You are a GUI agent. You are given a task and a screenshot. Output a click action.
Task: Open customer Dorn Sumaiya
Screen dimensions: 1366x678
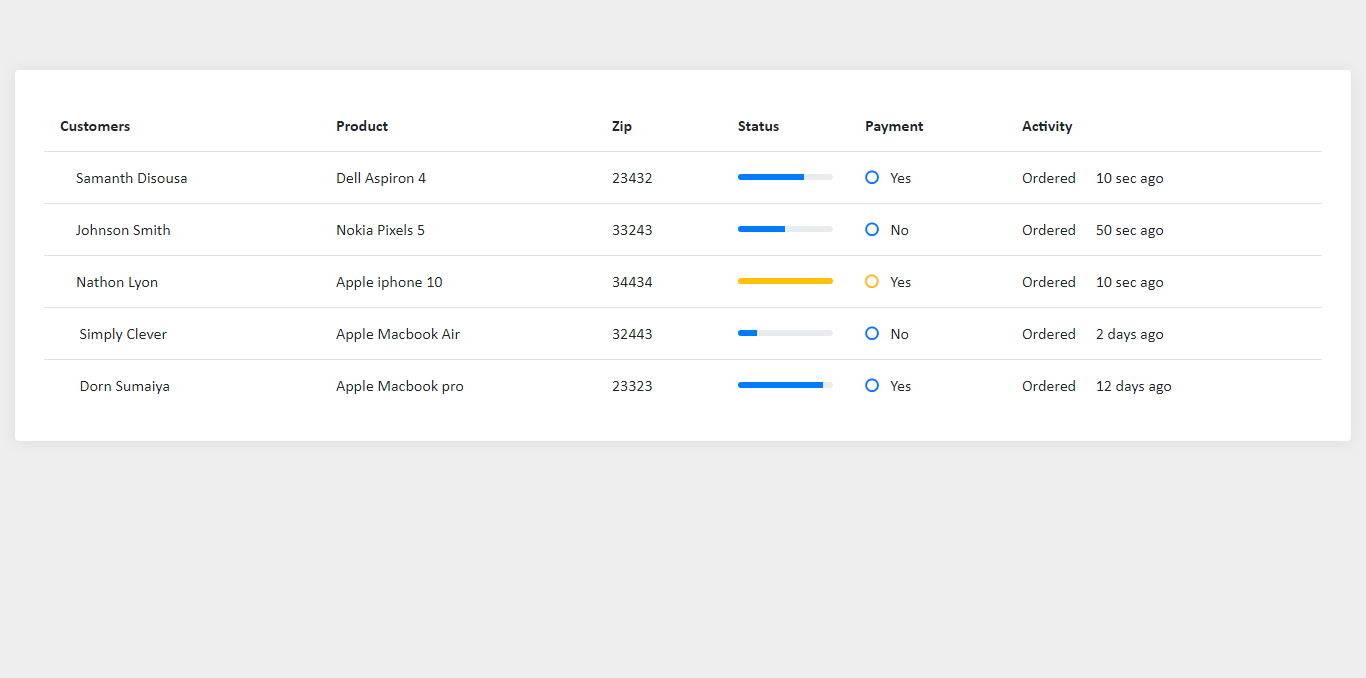point(124,386)
